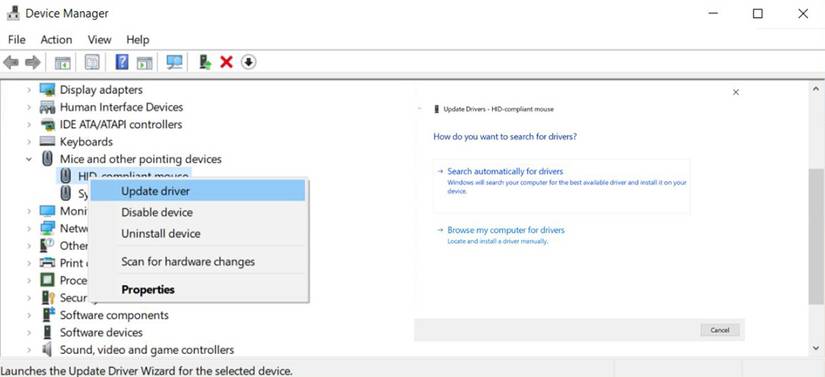Expand the Software components node
Viewport: 825px width, 377px height.
(29, 315)
